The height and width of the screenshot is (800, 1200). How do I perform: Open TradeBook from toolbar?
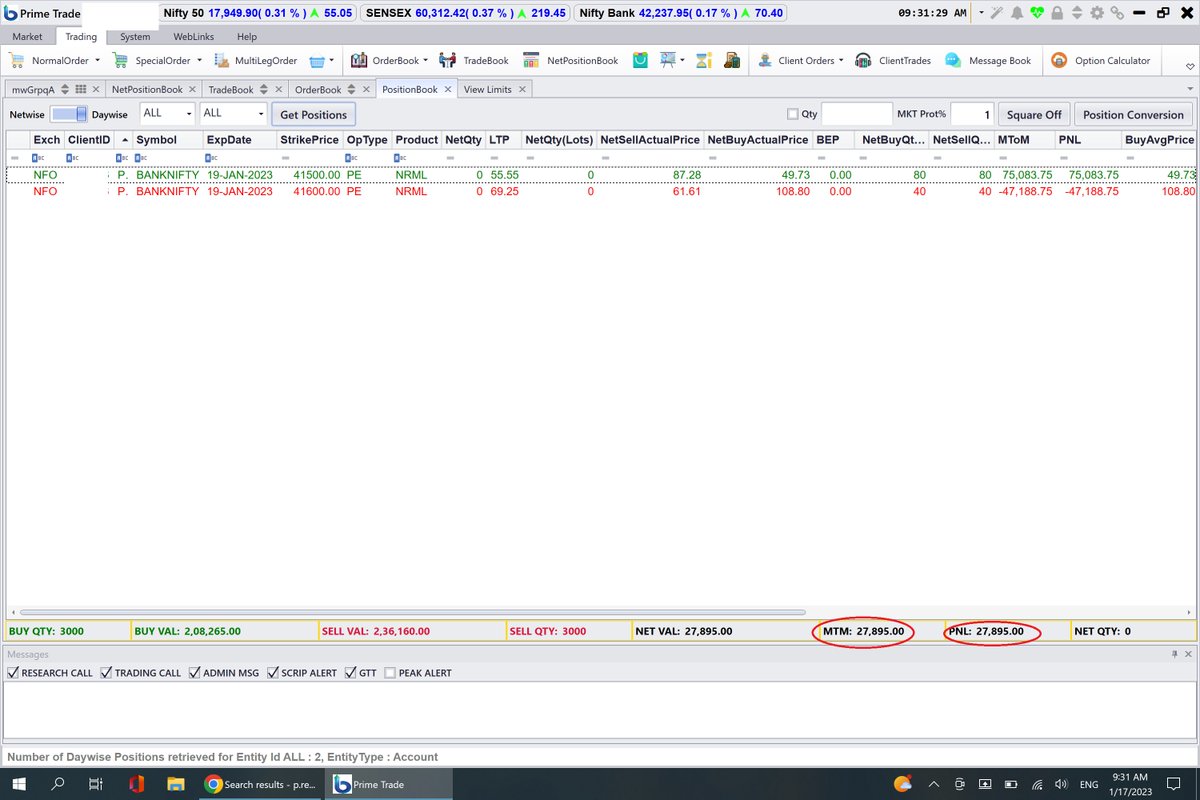click(x=474, y=61)
